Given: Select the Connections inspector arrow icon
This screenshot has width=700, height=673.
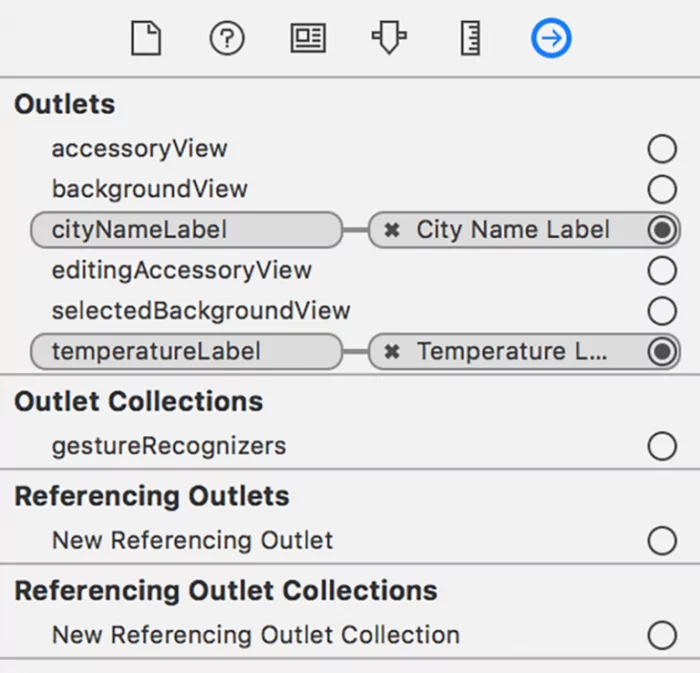Looking at the screenshot, I should [x=551, y=39].
